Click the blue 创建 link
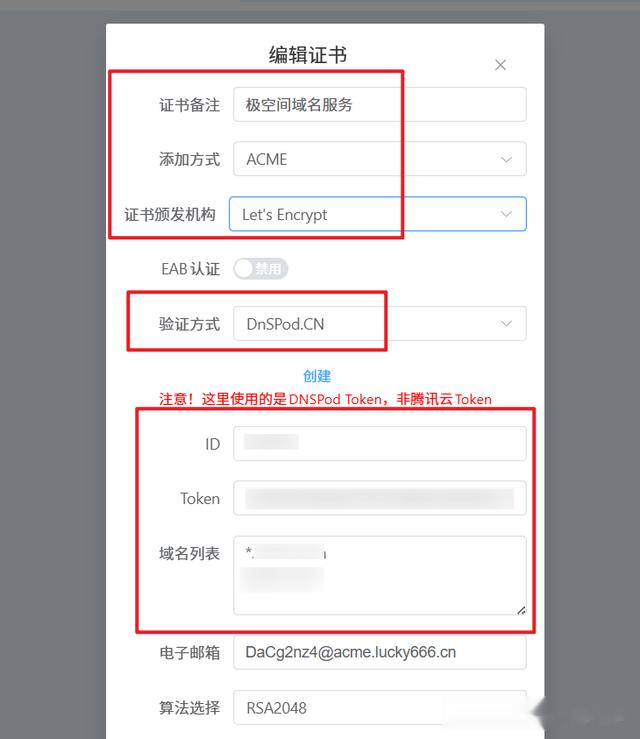The image size is (640, 739). click(x=317, y=376)
